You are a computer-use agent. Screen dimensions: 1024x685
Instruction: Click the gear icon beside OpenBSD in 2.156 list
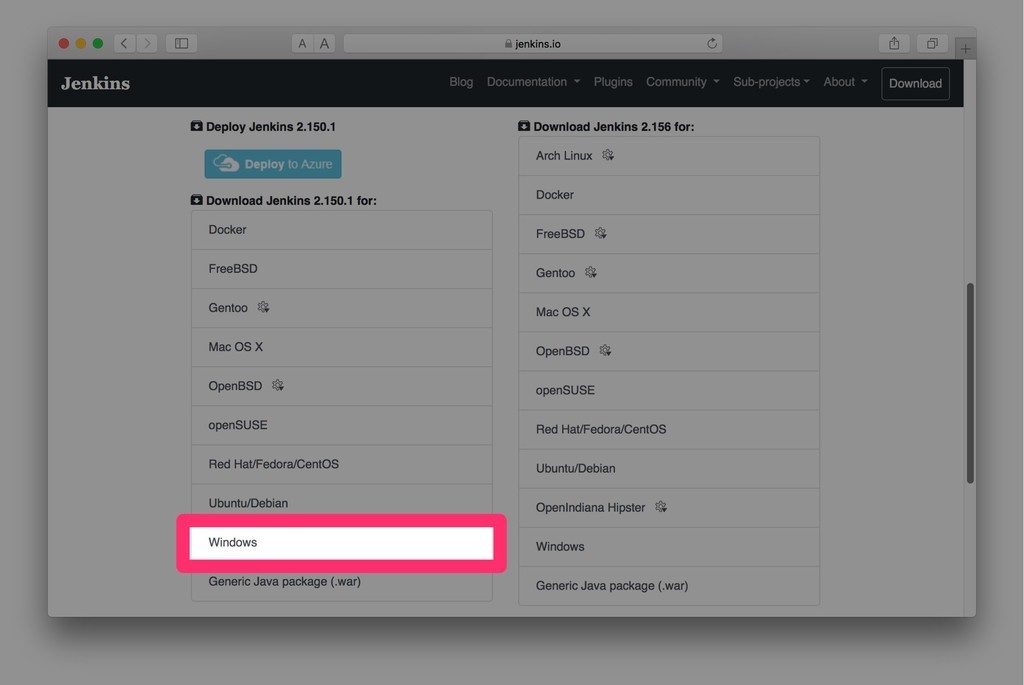(x=605, y=351)
